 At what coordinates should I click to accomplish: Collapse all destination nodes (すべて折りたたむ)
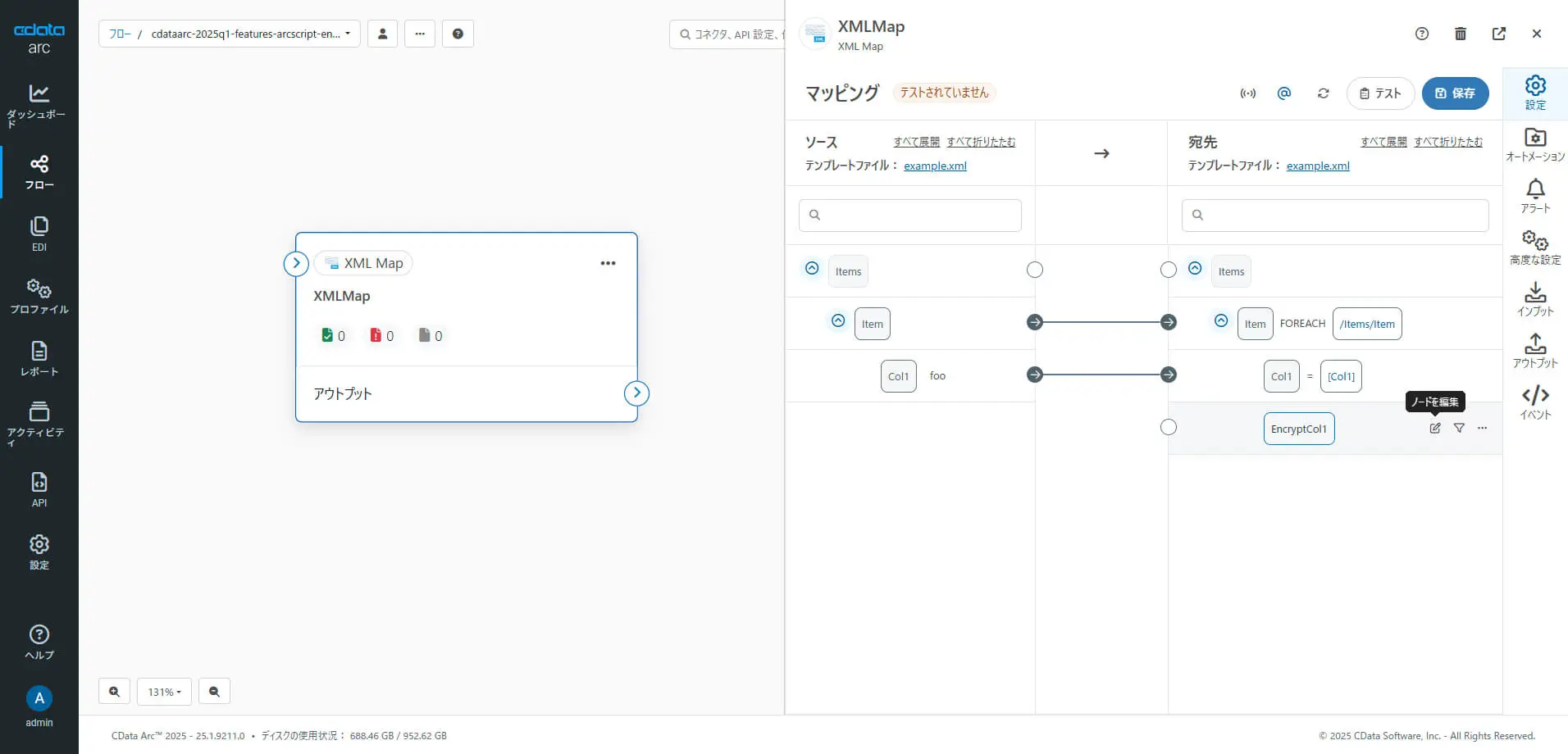(x=1448, y=142)
